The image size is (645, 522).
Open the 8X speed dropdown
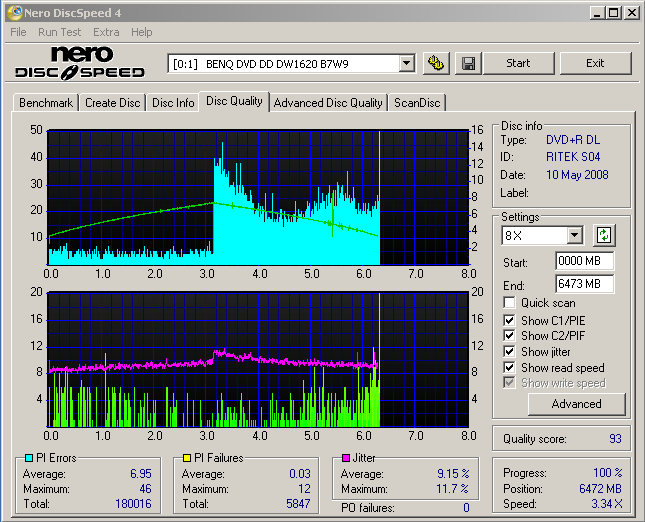(x=574, y=236)
